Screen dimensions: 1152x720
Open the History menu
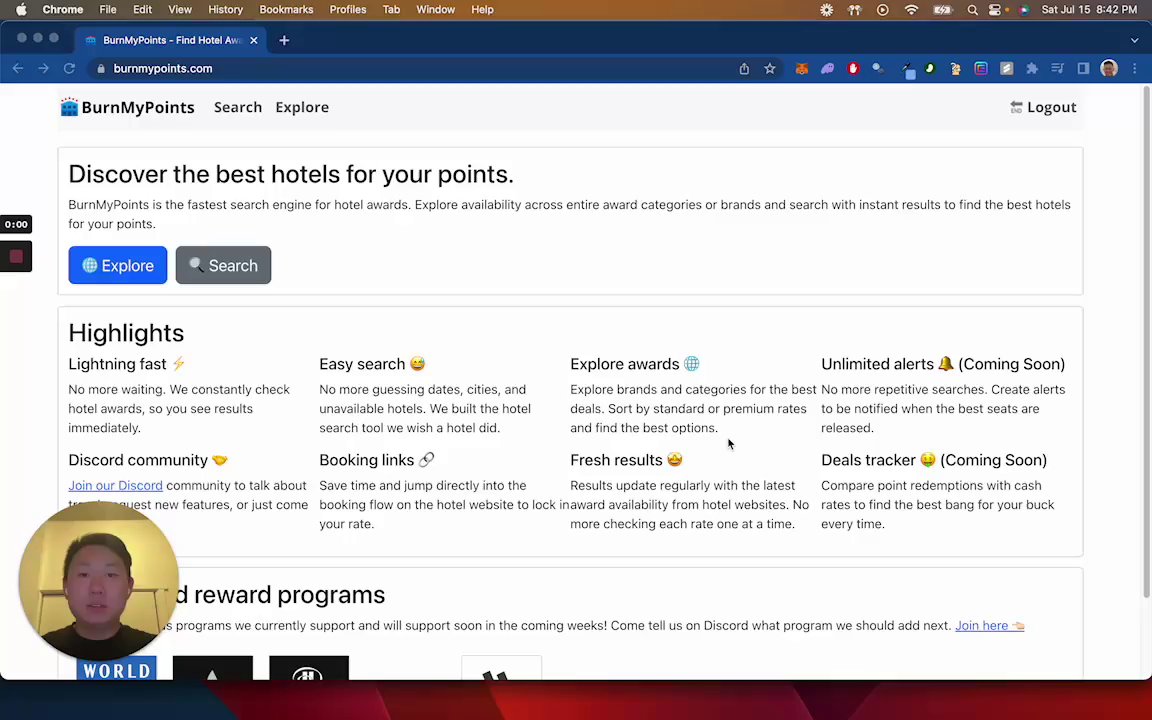click(x=225, y=10)
